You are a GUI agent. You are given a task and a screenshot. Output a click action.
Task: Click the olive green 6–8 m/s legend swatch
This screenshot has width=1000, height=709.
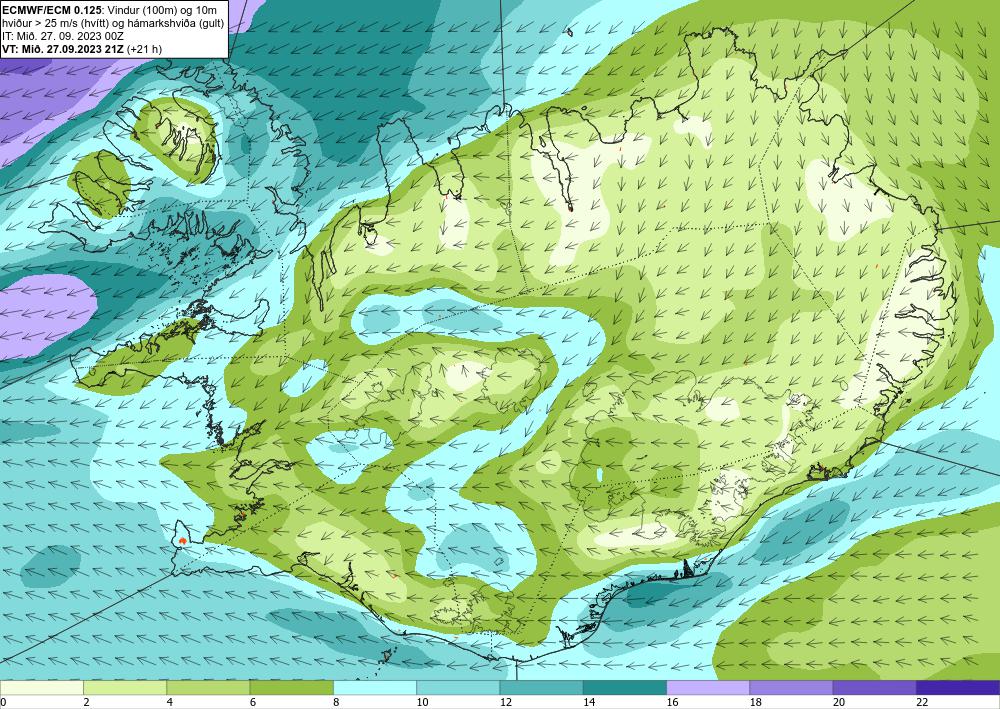pyautogui.click(x=291, y=687)
